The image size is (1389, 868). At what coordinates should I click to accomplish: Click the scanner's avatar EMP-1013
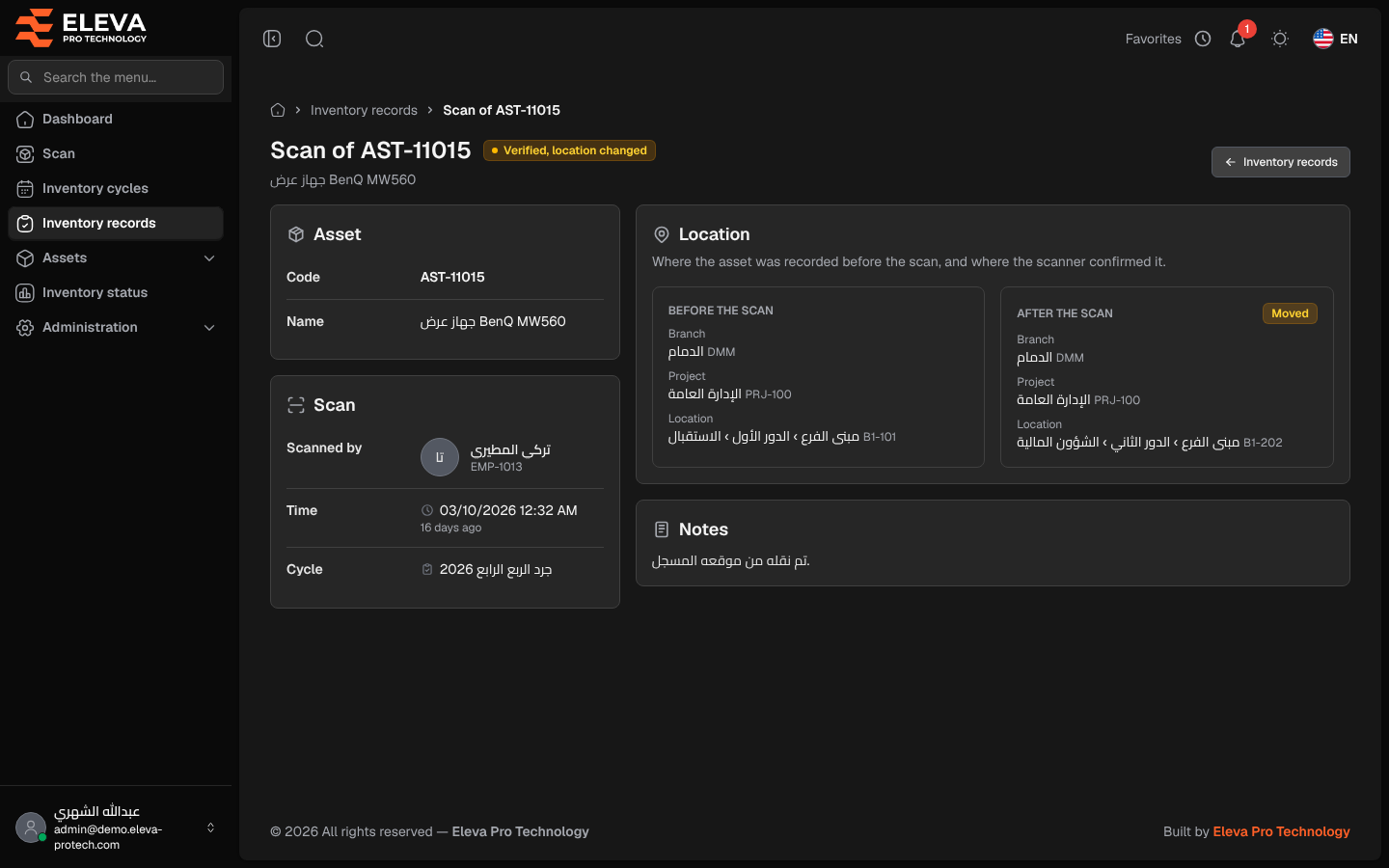click(x=440, y=457)
